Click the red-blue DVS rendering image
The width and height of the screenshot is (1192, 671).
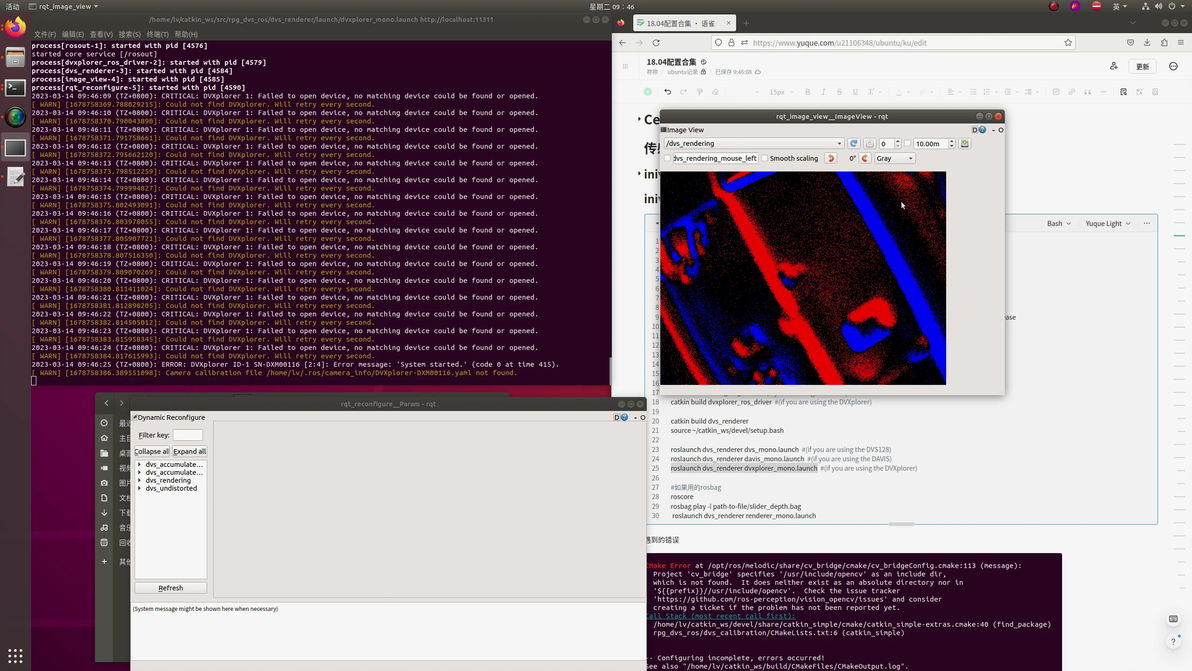click(803, 278)
